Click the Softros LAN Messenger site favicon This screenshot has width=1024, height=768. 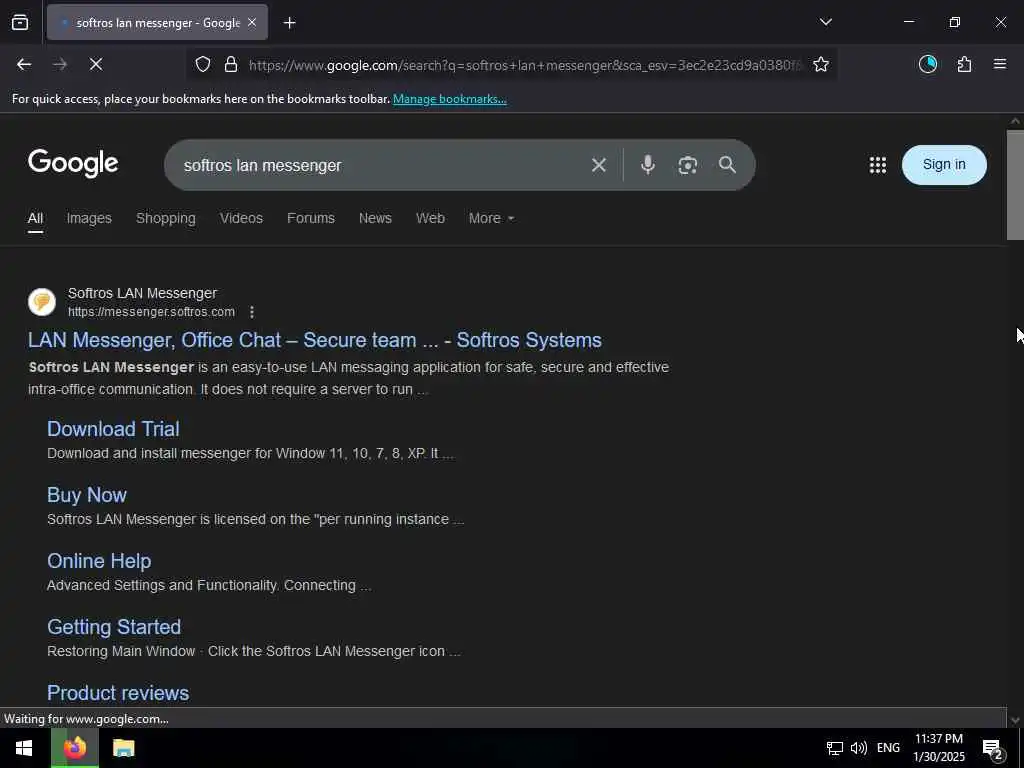[x=42, y=302]
